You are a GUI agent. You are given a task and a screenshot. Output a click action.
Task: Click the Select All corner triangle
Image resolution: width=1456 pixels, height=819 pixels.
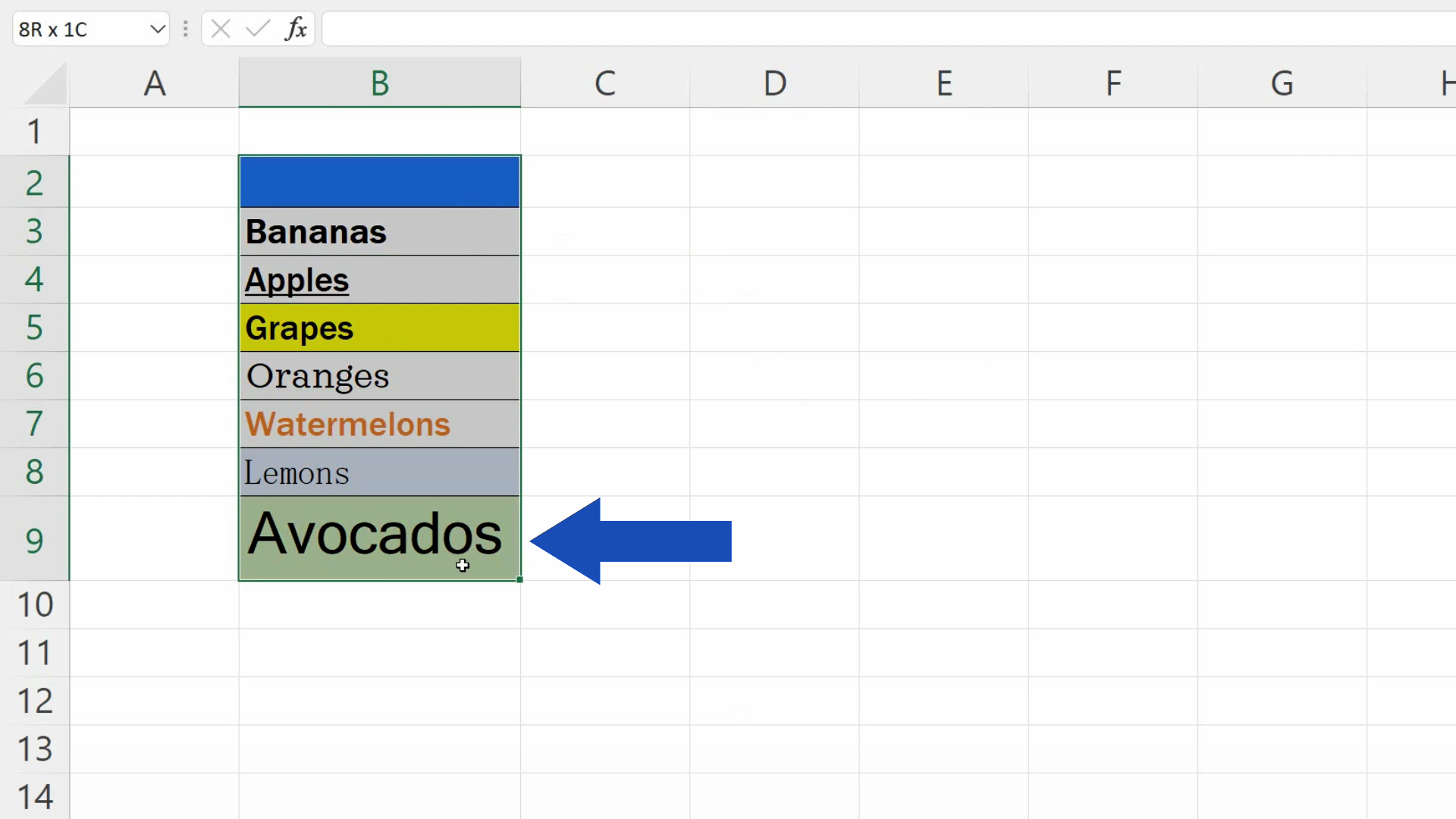click(x=42, y=83)
